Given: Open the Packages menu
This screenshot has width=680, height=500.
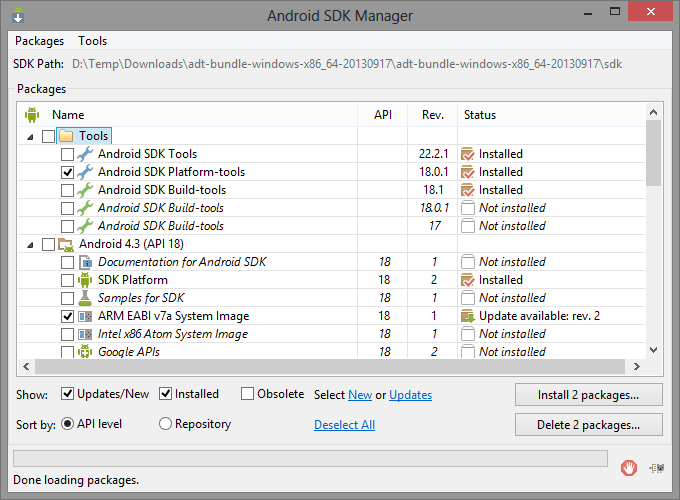Looking at the screenshot, I should 39,41.
